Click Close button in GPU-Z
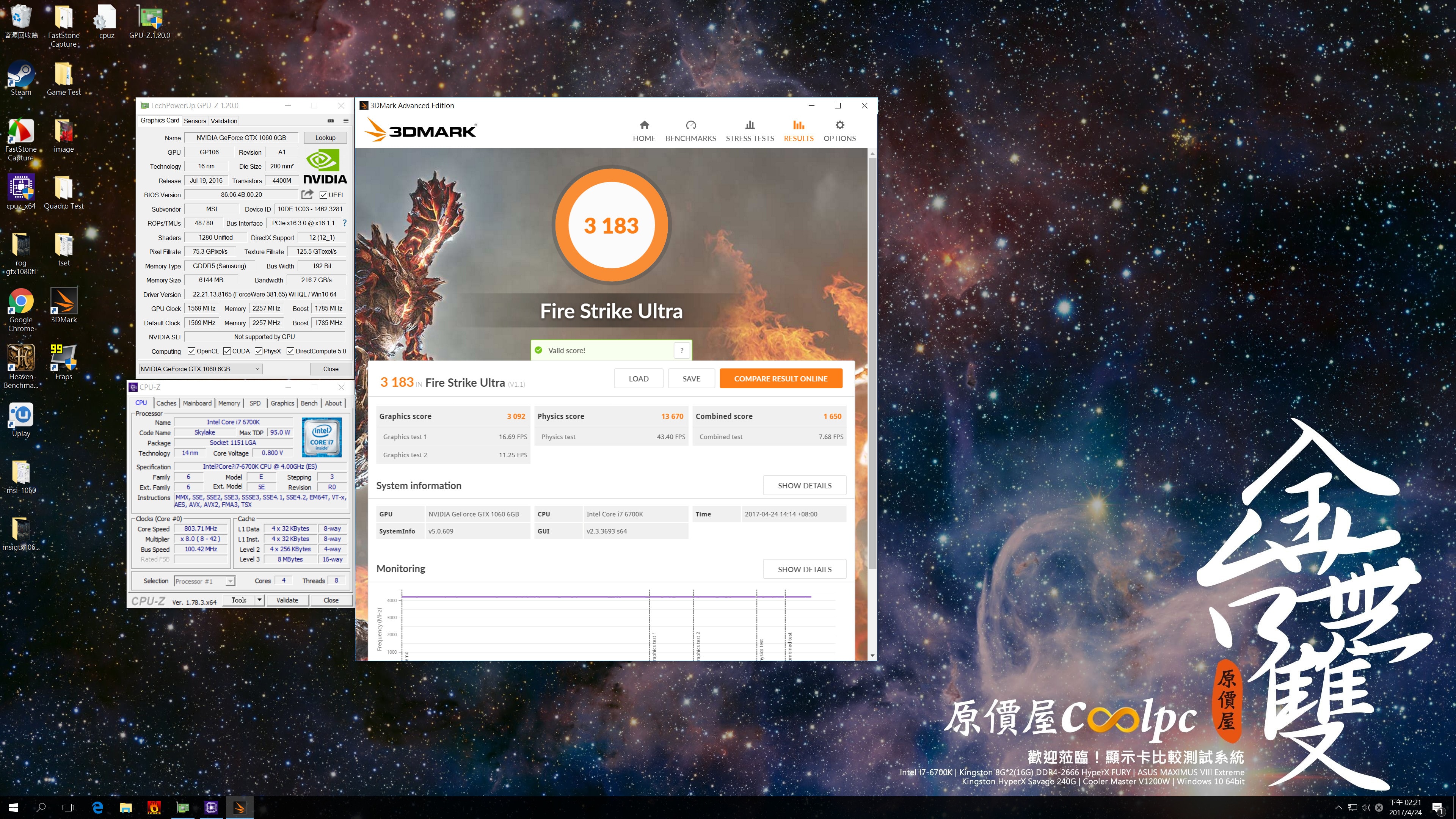 pyautogui.click(x=331, y=369)
